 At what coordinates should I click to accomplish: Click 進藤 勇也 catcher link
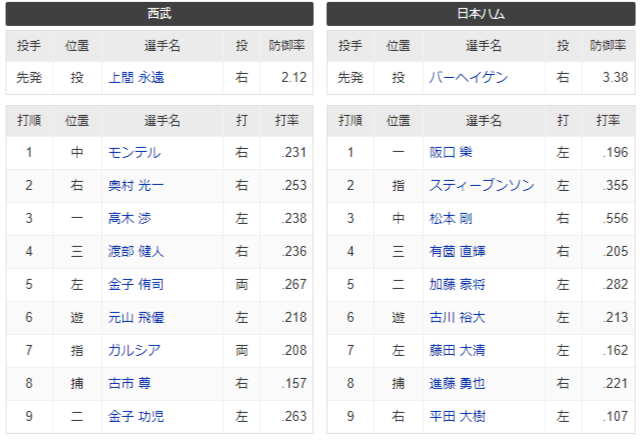click(457, 383)
